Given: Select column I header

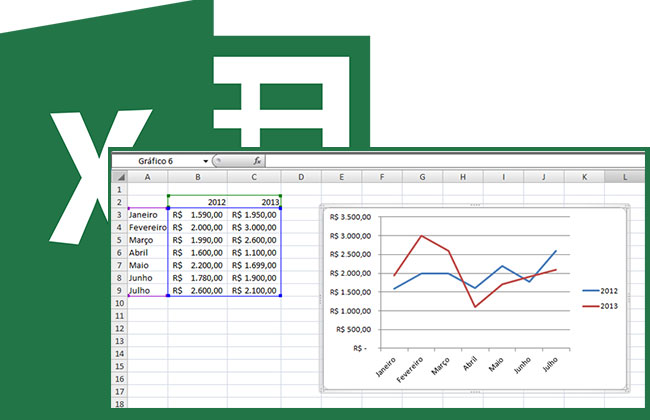Looking at the screenshot, I should click(503, 177).
